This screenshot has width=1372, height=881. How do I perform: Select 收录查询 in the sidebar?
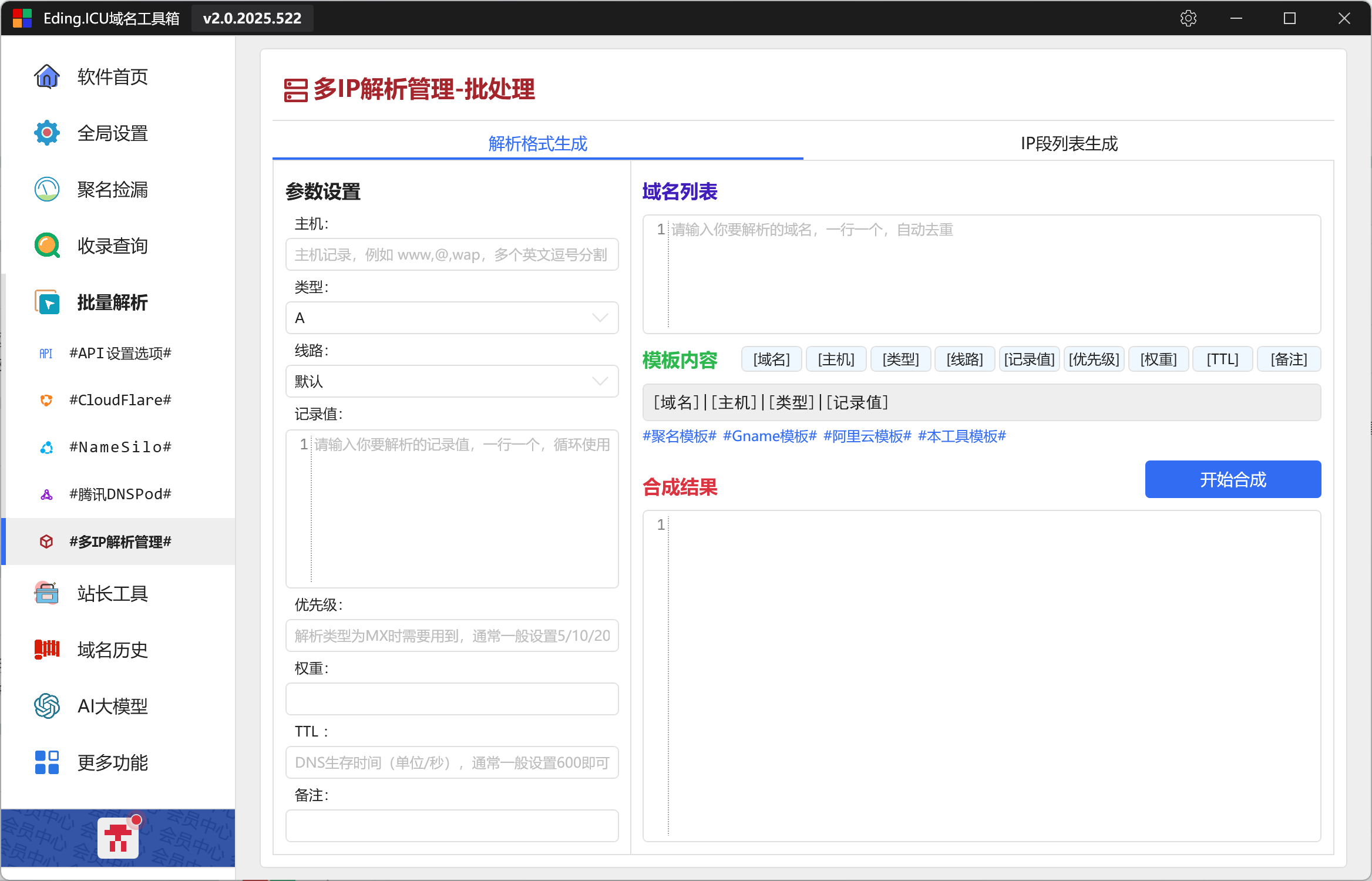(119, 246)
